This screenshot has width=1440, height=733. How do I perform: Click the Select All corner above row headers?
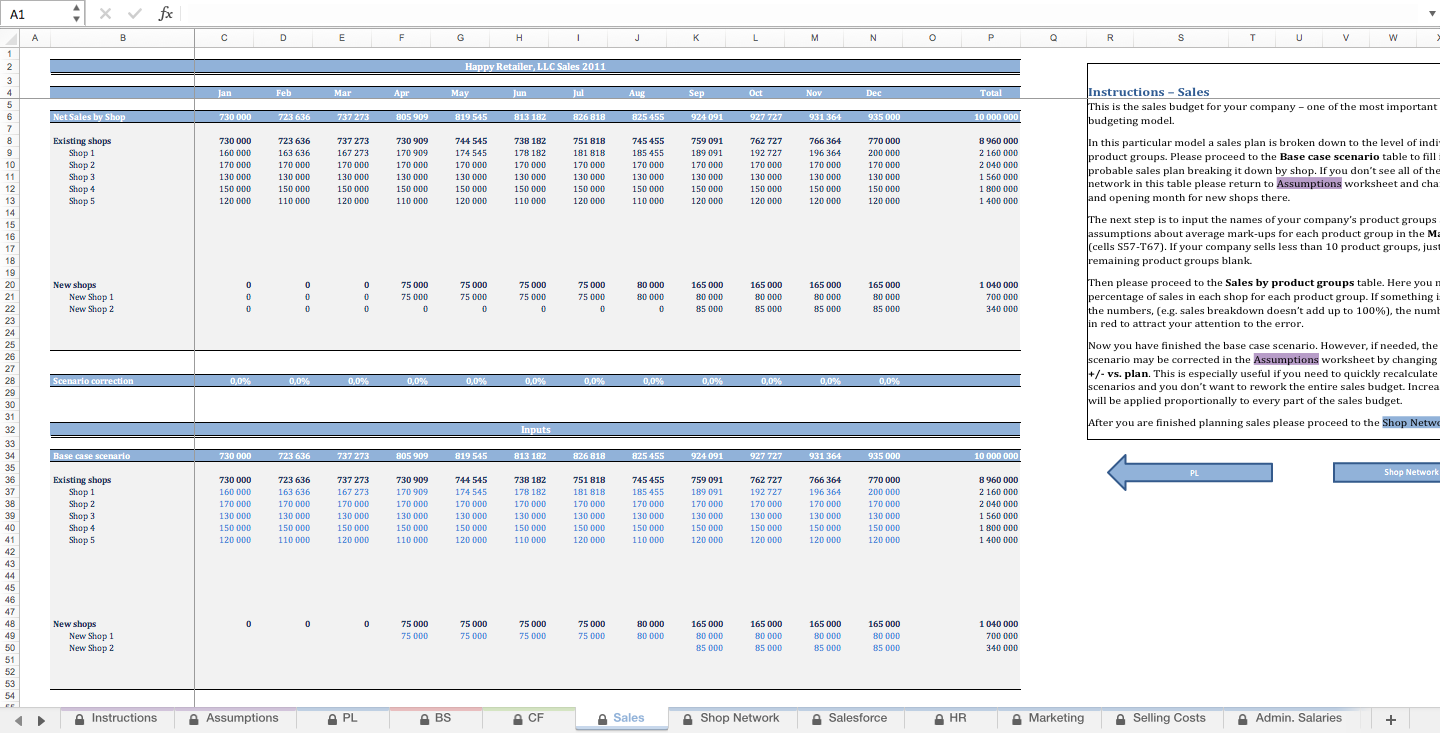coord(10,37)
